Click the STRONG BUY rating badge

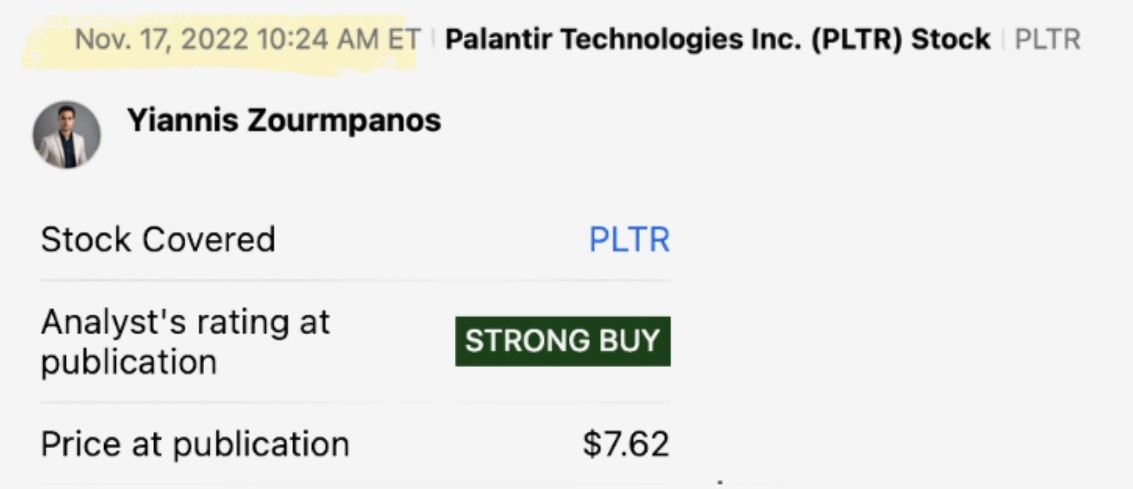coord(563,341)
